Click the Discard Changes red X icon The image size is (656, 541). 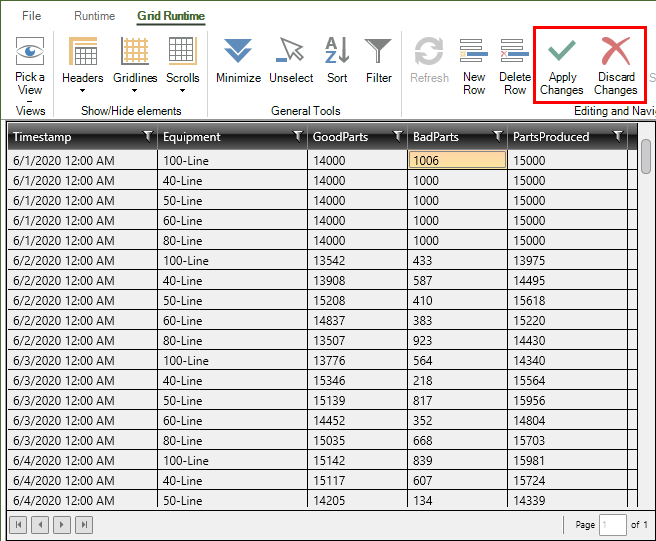[x=615, y=52]
